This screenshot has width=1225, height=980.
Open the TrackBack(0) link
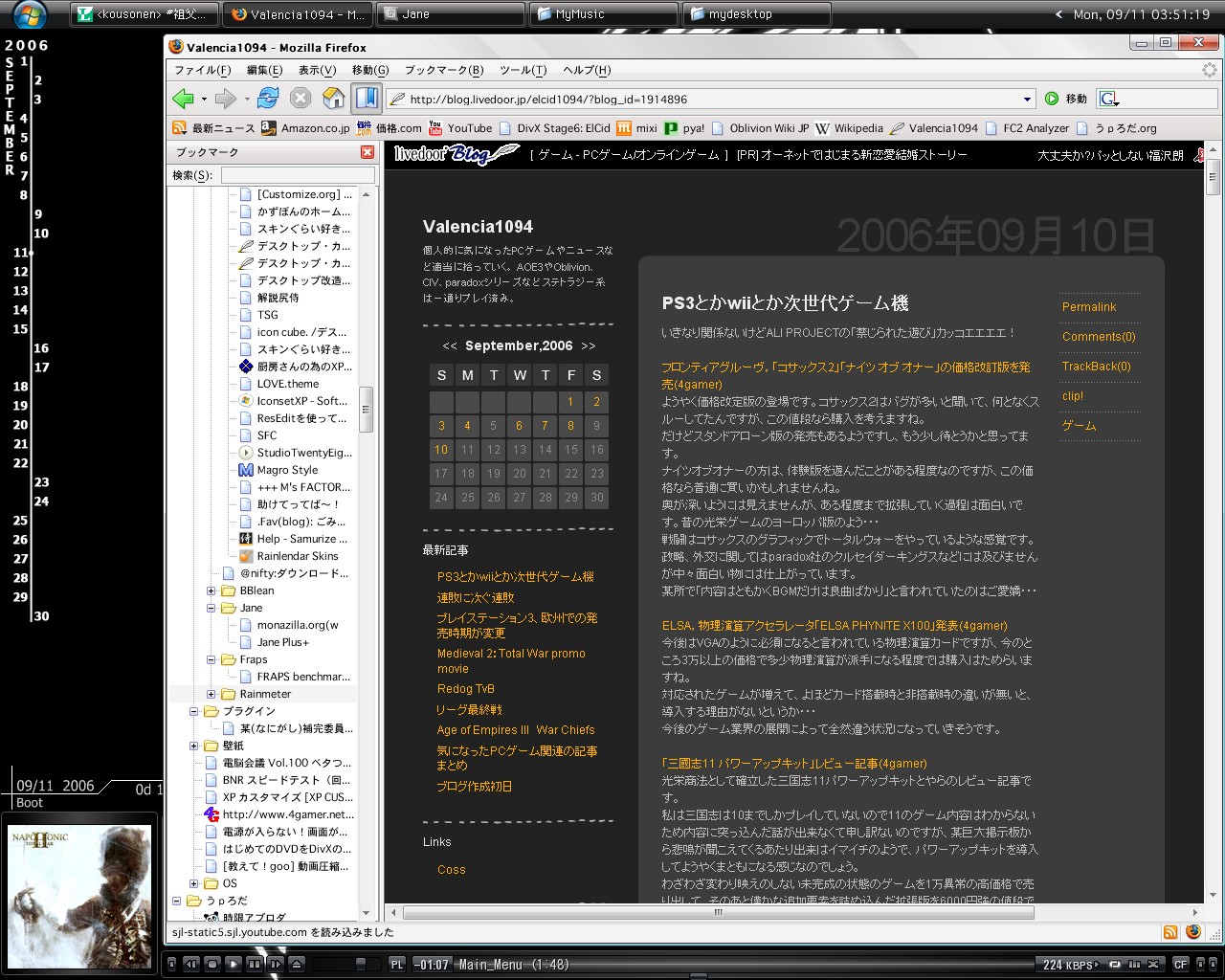point(1097,367)
